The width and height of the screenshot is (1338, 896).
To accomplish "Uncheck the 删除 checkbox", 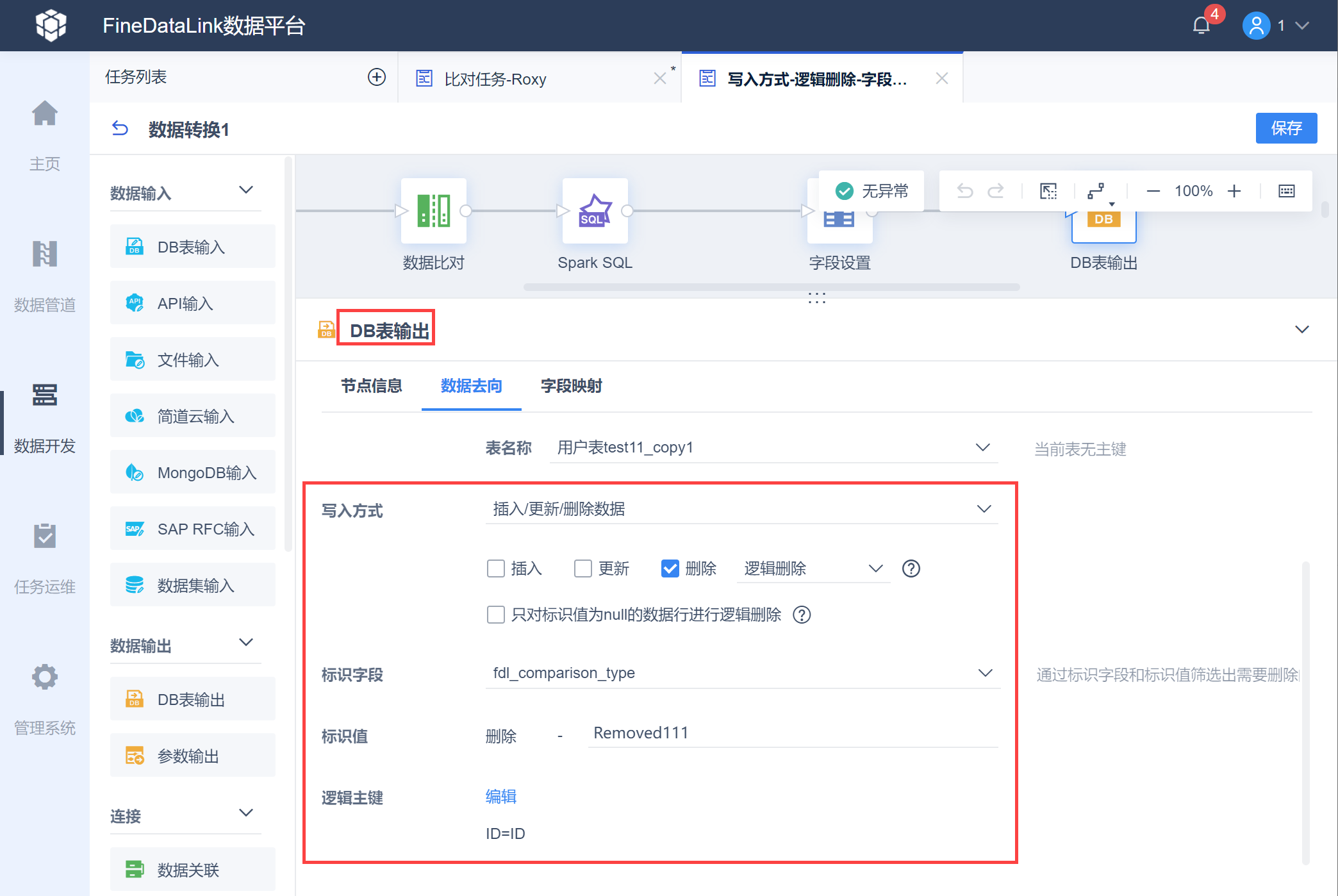I will pos(670,568).
